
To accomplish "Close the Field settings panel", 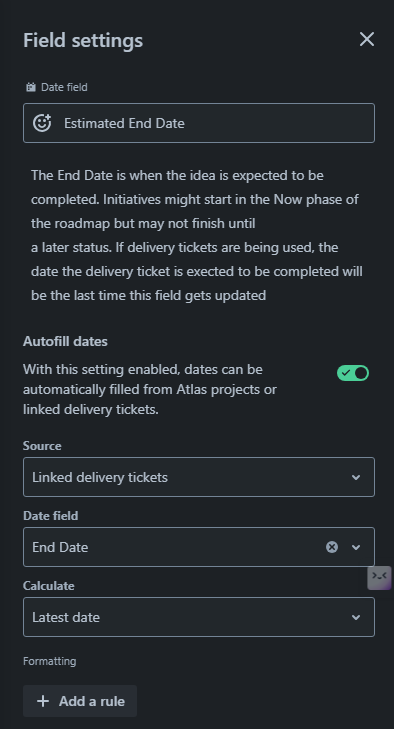I will pyautogui.click(x=367, y=40).
